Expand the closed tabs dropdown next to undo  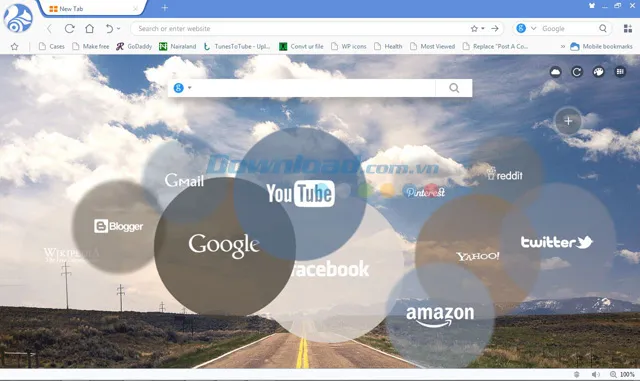point(118,29)
